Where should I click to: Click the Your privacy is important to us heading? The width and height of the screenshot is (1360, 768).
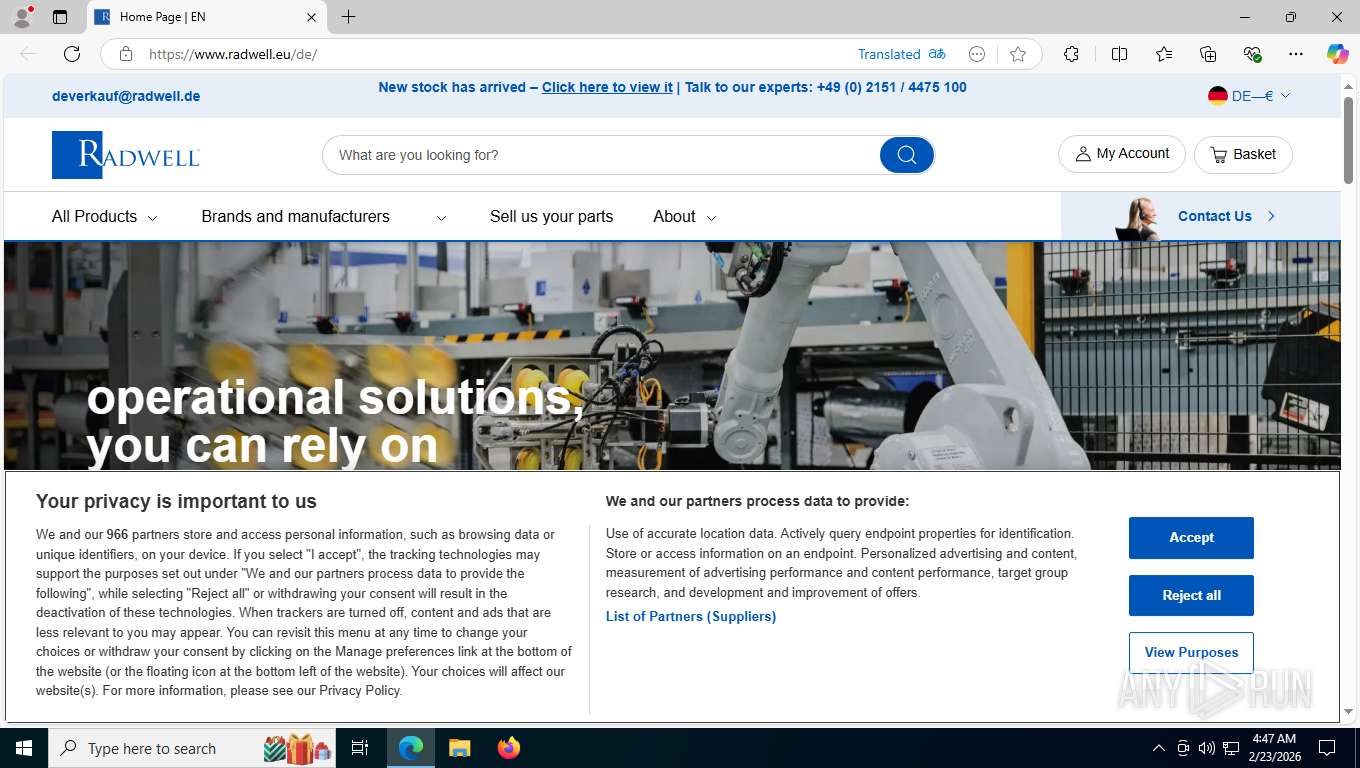(176, 501)
